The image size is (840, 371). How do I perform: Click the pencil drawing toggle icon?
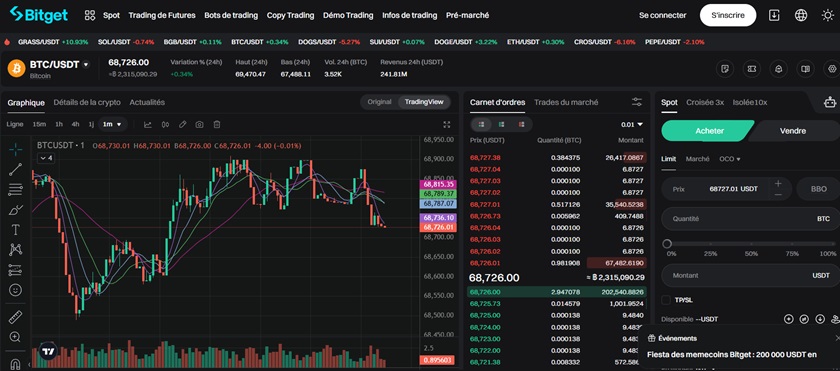(x=182, y=124)
